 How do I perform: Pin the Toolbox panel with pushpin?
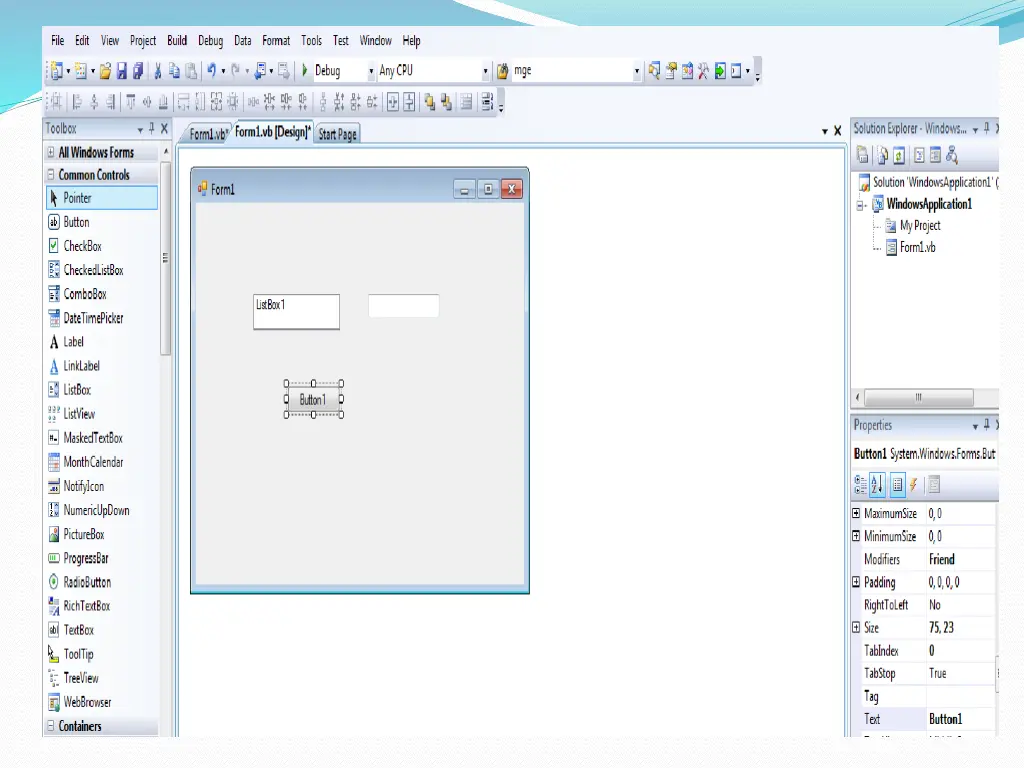click(x=152, y=128)
